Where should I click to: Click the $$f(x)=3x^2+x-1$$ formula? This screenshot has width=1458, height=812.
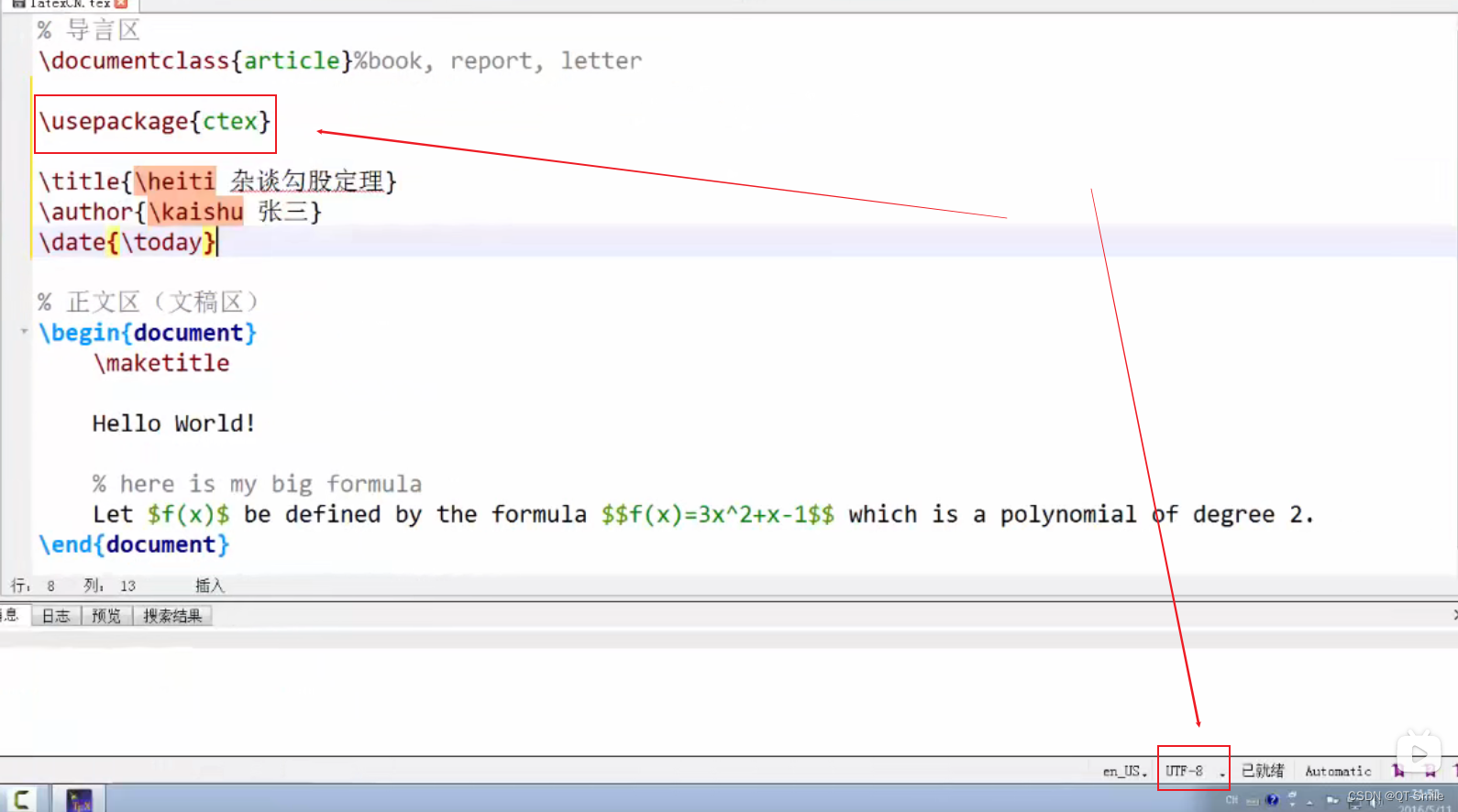coord(718,514)
